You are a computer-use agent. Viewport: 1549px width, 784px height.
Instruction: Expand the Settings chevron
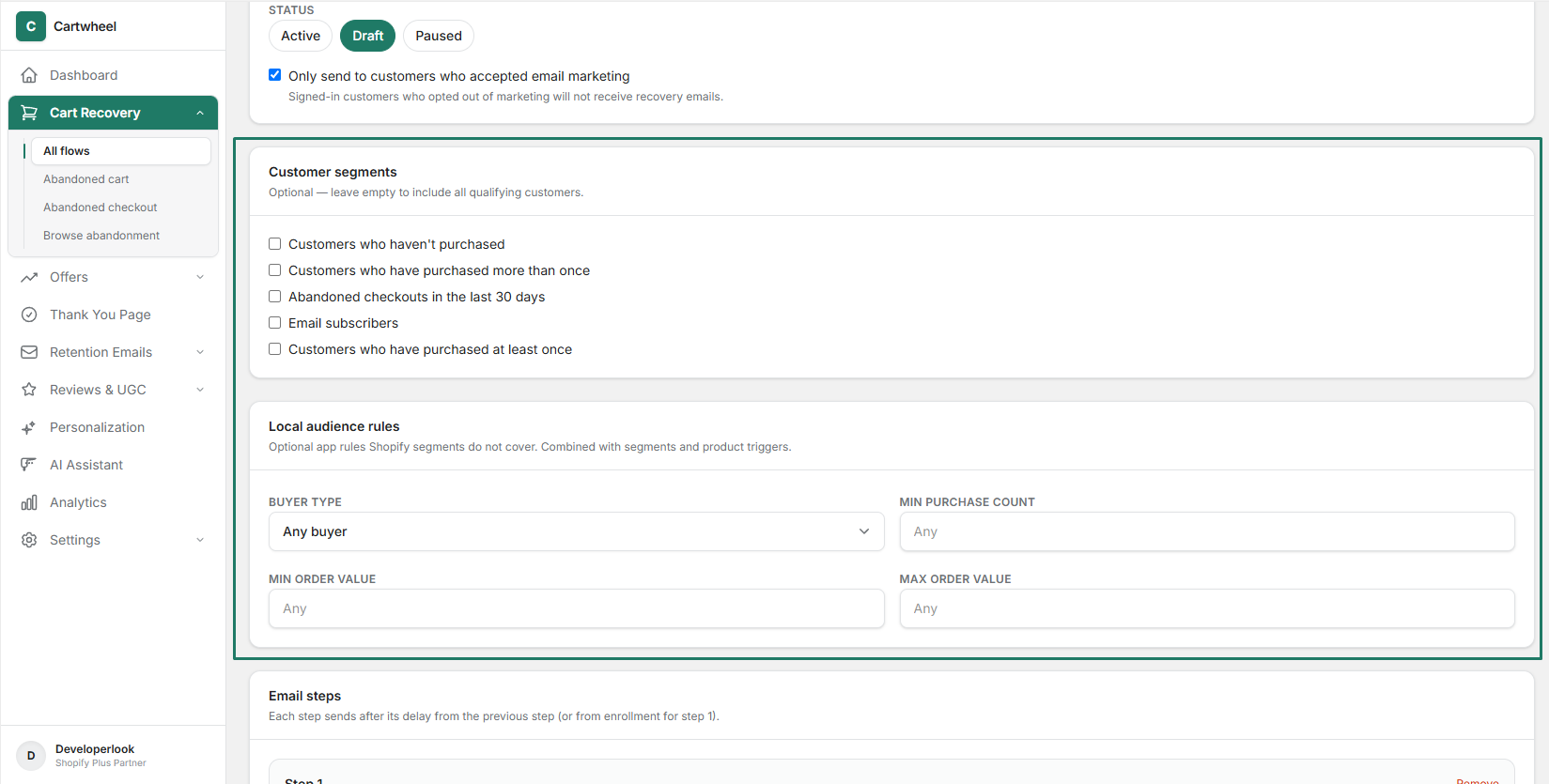[200, 540]
